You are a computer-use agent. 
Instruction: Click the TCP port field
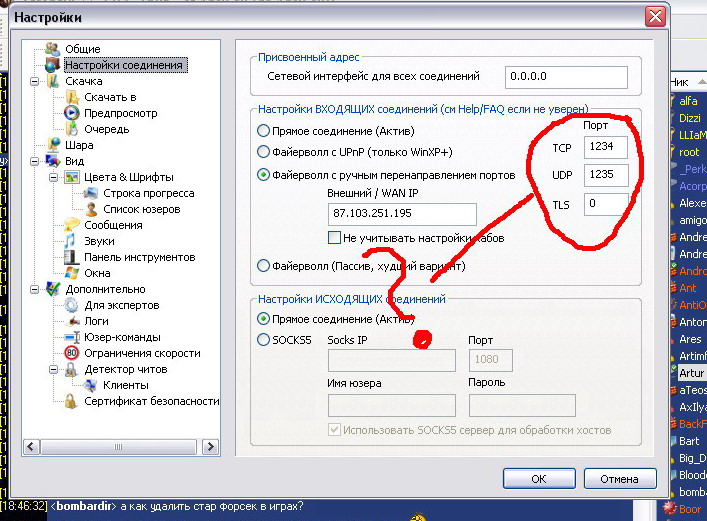point(606,147)
